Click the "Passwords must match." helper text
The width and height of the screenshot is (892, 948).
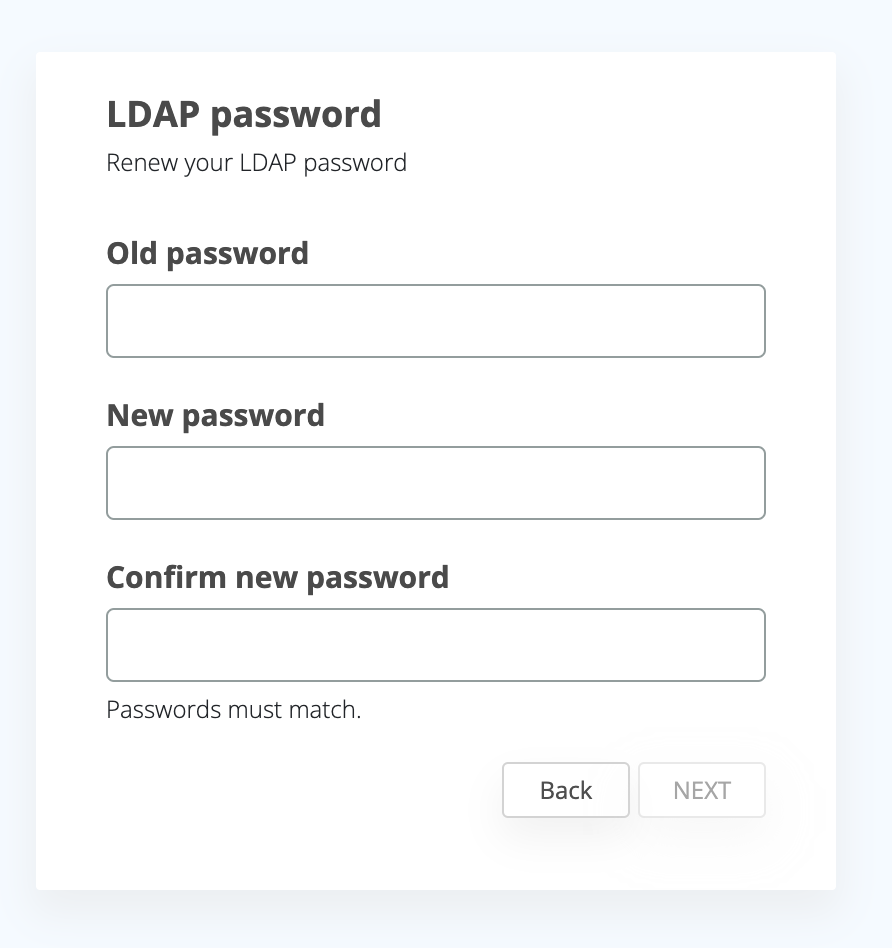point(233,710)
